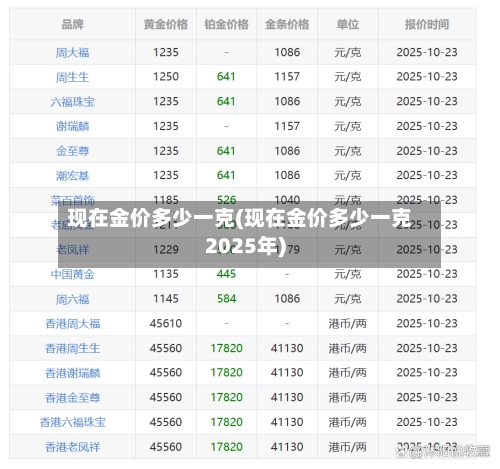
Task: Select platinum price 584 in 周六福 row
Action: pos(226,299)
